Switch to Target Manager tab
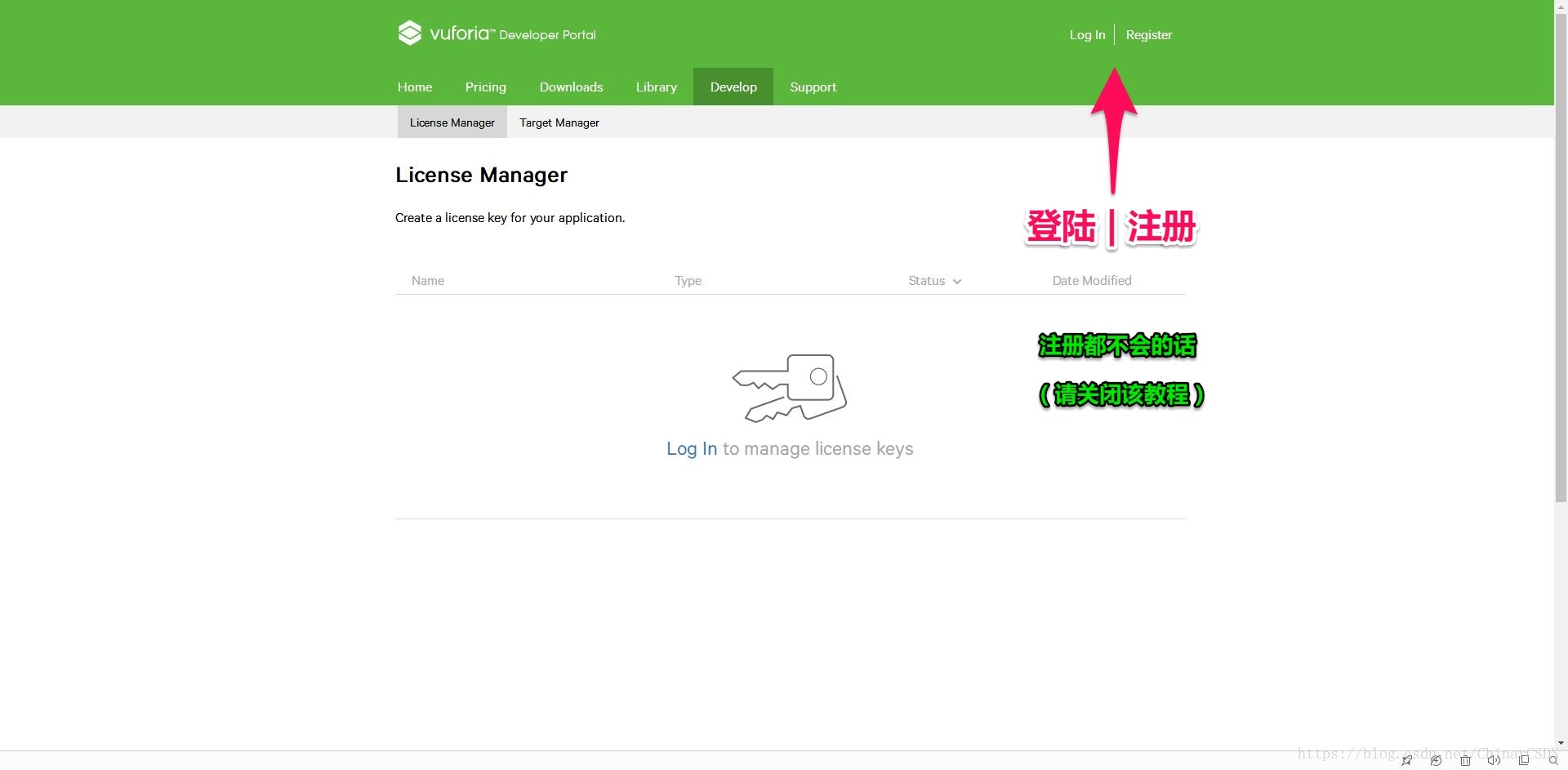 coord(559,122)
